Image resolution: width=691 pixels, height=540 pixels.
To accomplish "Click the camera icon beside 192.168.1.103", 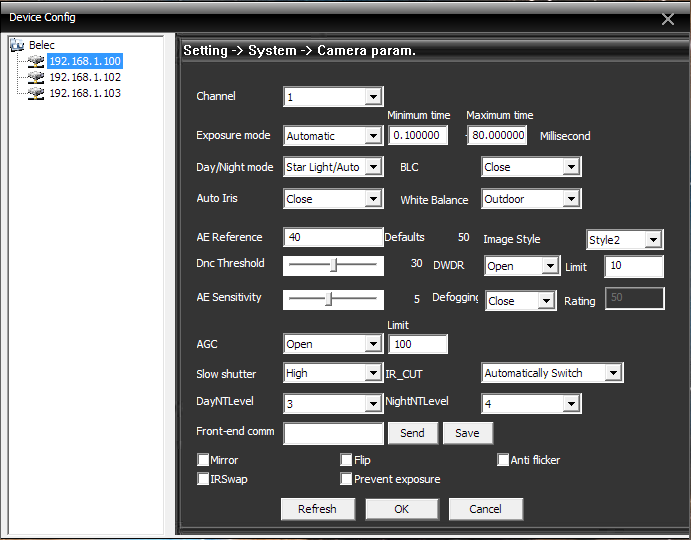I will [x=36, y=93].
